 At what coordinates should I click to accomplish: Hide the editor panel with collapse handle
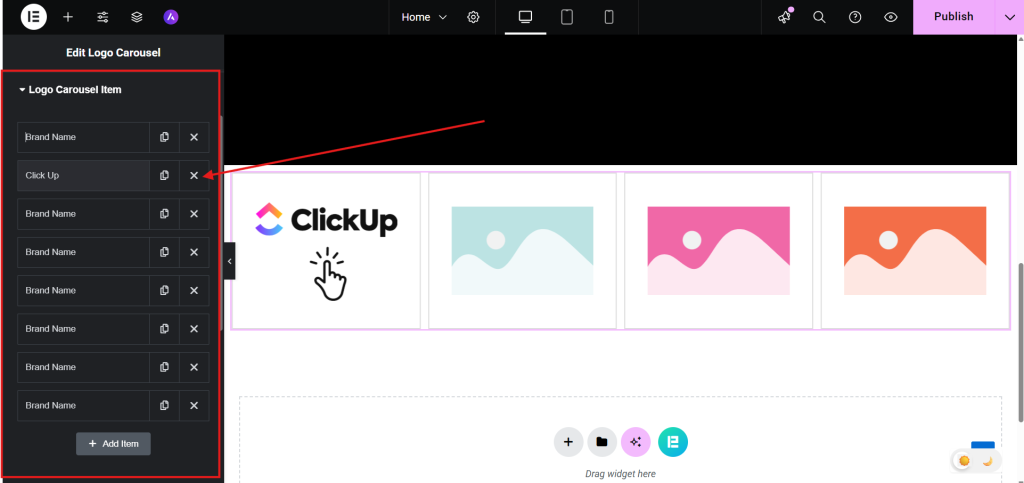coord(229,261)
